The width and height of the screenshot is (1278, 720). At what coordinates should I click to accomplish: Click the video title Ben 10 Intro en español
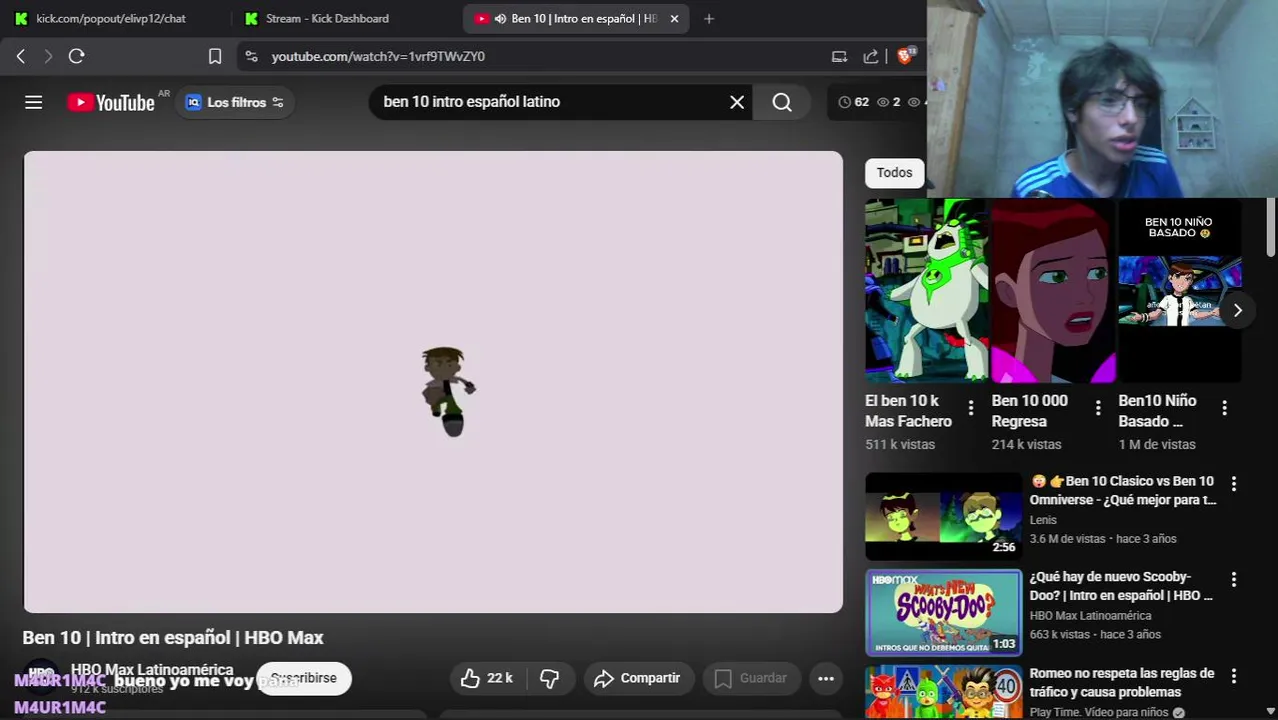(173, 637)
